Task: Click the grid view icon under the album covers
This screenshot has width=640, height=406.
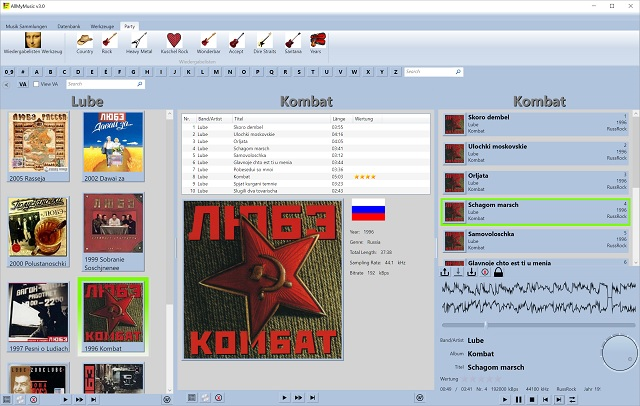Action: [x=7, y=399]
